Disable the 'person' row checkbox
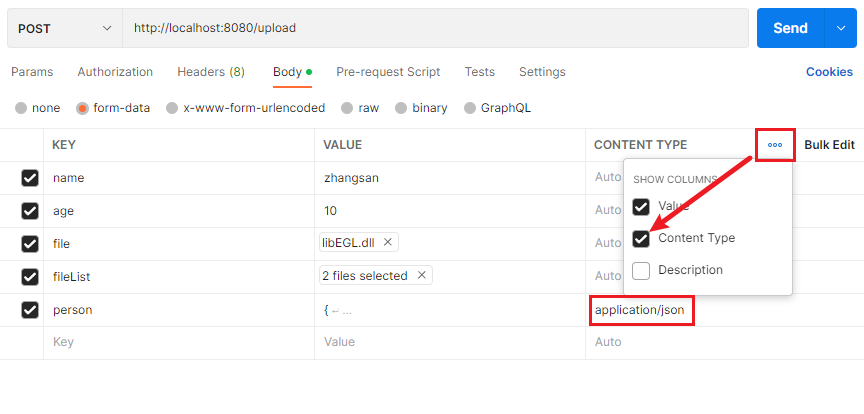The image size is (864, 414). coord(30,310)
